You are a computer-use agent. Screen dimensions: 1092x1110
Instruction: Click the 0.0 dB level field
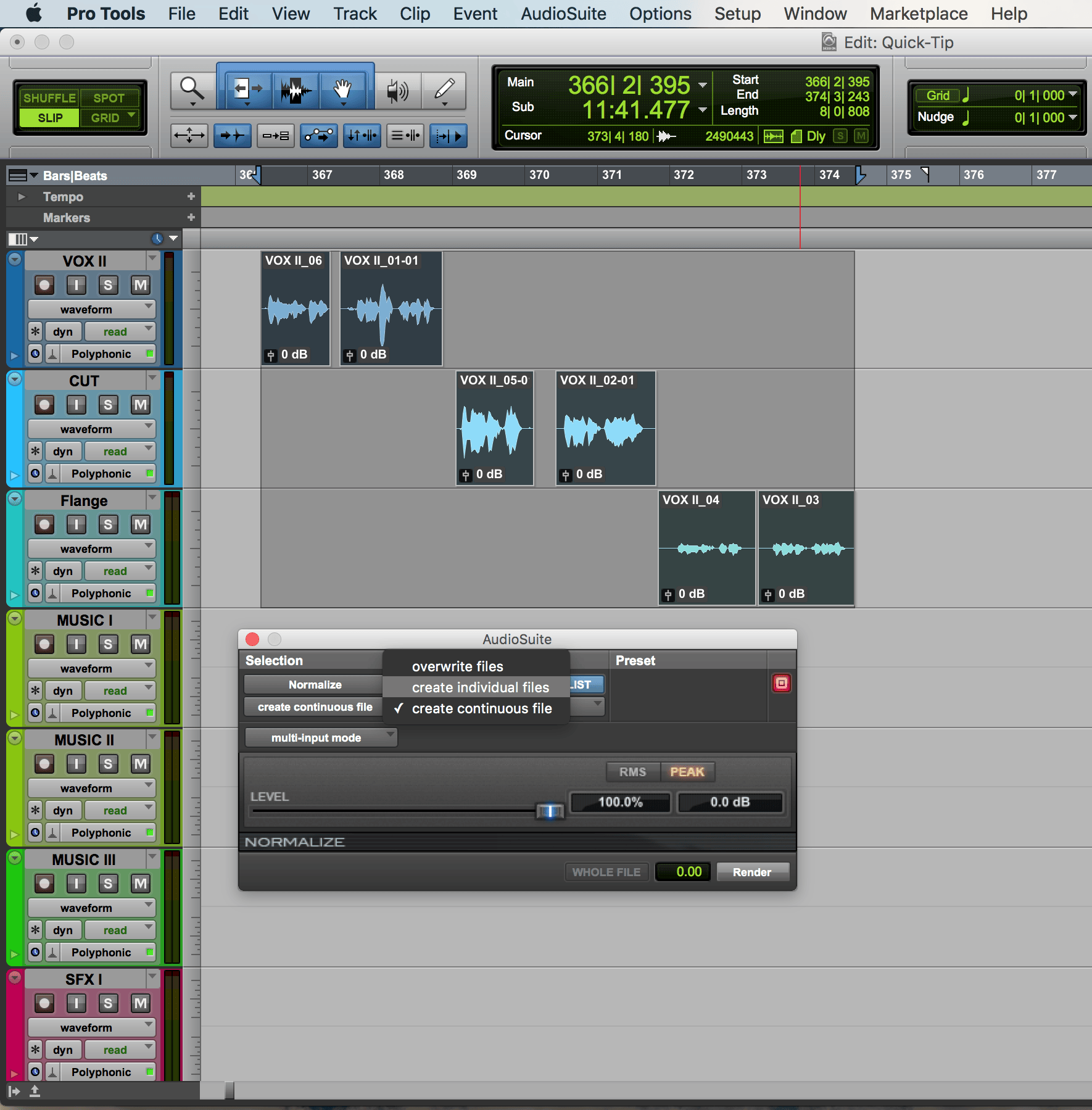coord(730,802)
